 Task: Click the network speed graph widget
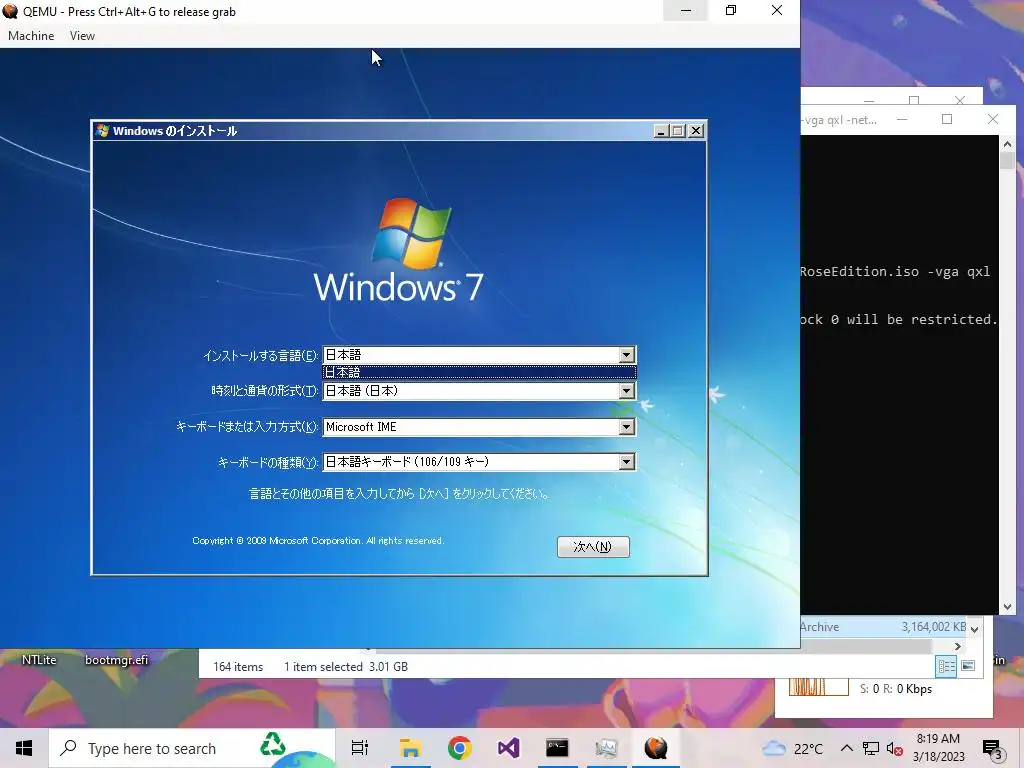pyautogui.click(x=818, y=687)
